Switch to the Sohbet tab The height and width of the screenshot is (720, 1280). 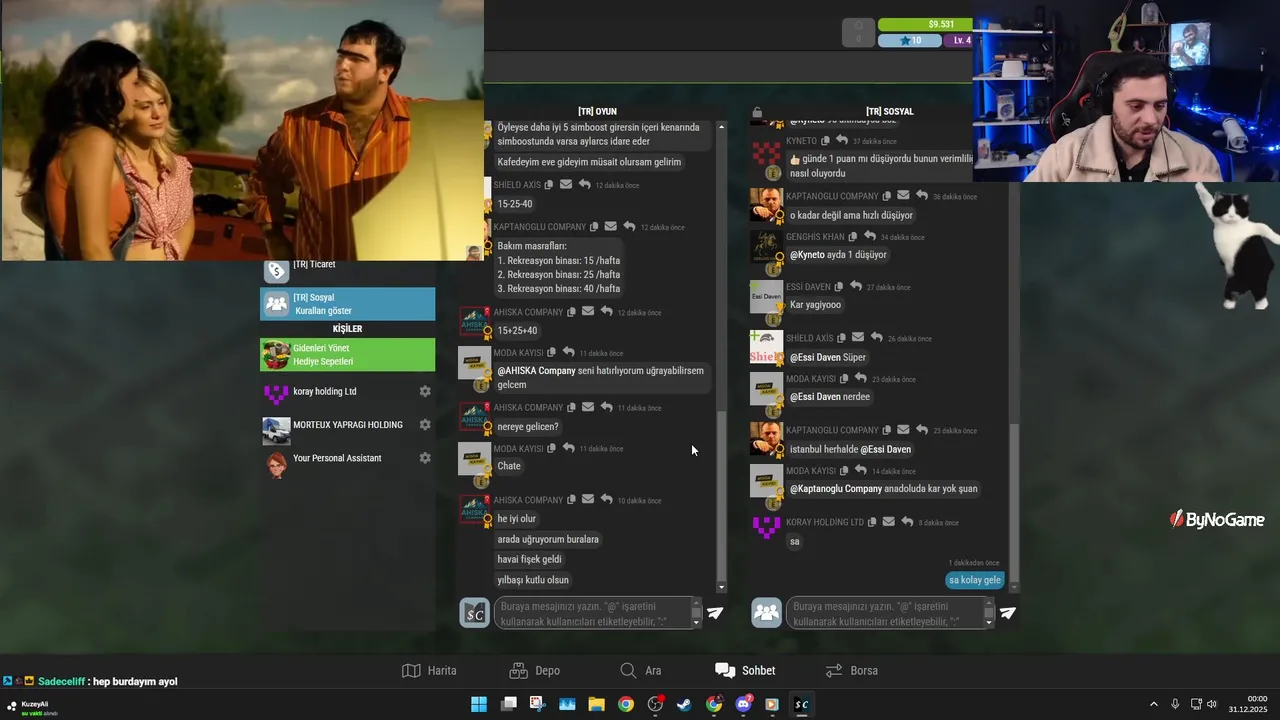(x=745, y=671)
